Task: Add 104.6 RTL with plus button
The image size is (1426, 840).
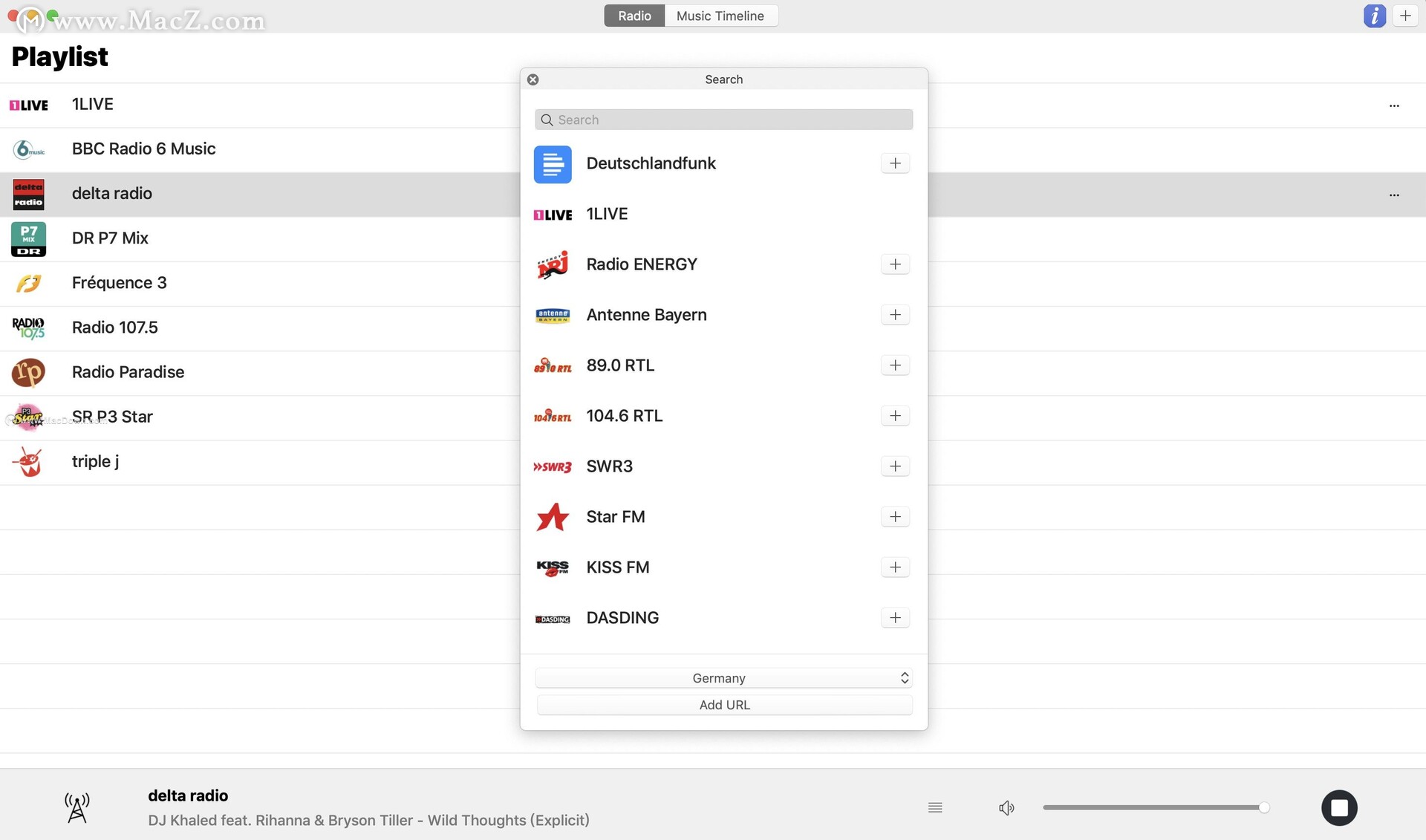Action: (895, 416)
